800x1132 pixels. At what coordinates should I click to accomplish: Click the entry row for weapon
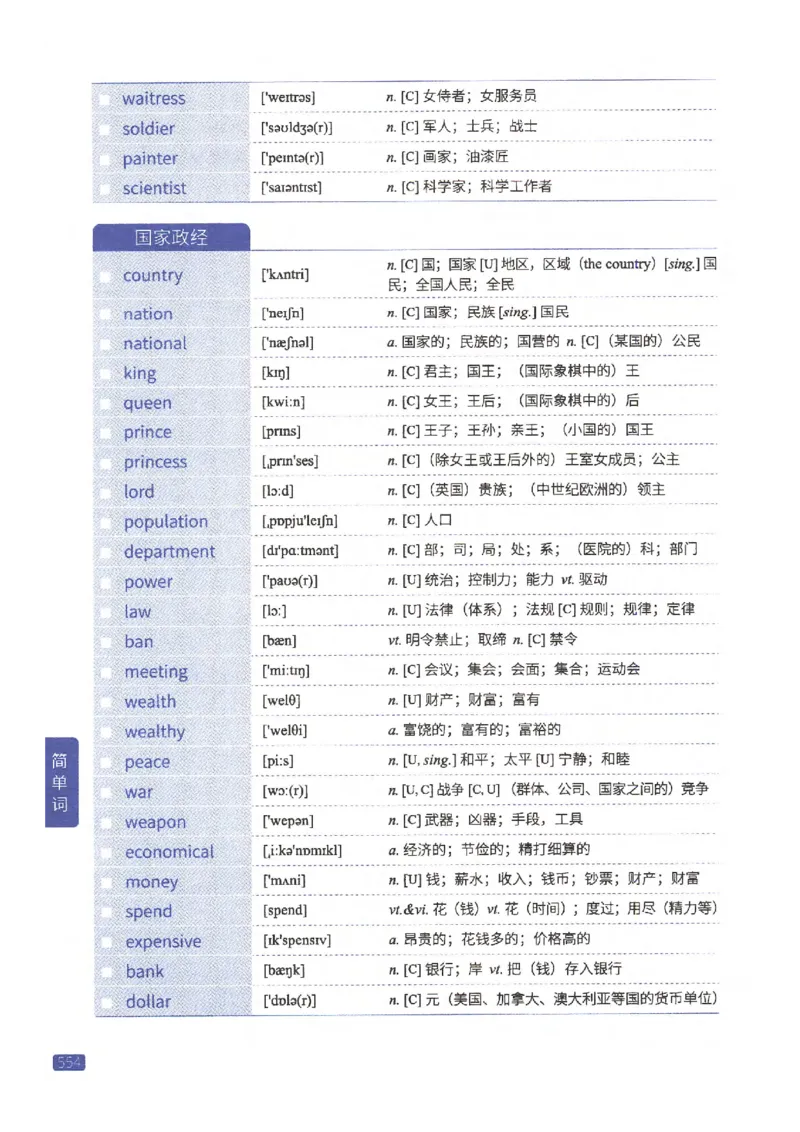click(400, 821)
